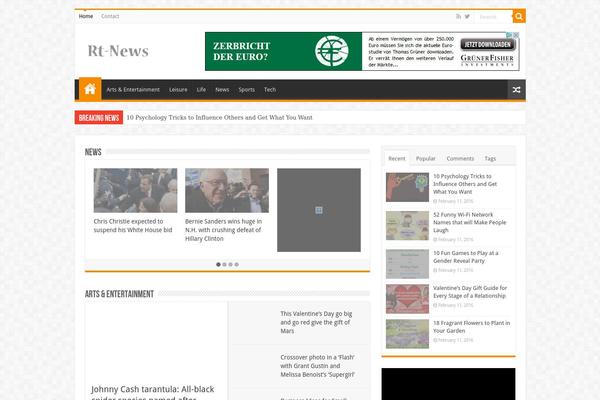
Task: Open the Sports nav item
Action: (x=246, y=90)
